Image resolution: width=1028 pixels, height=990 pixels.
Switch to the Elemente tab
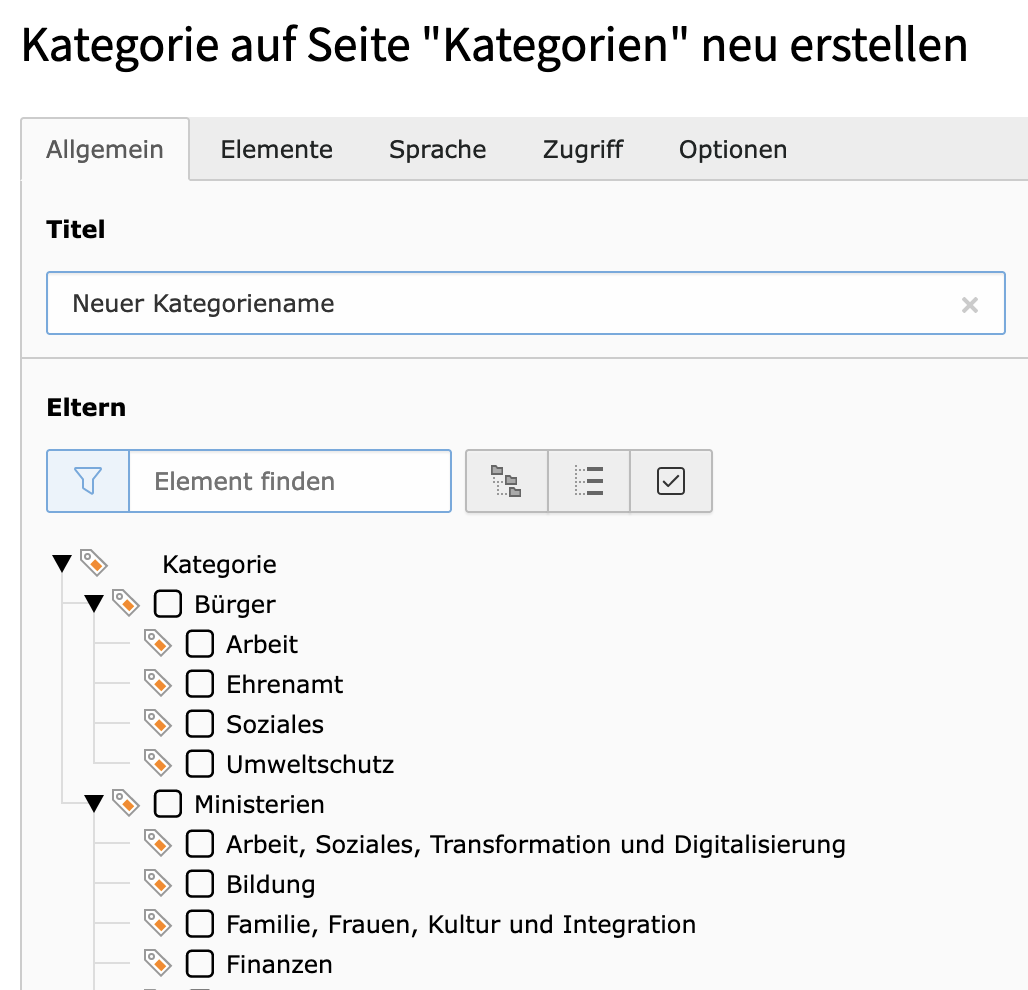click(x=276, y=149)
